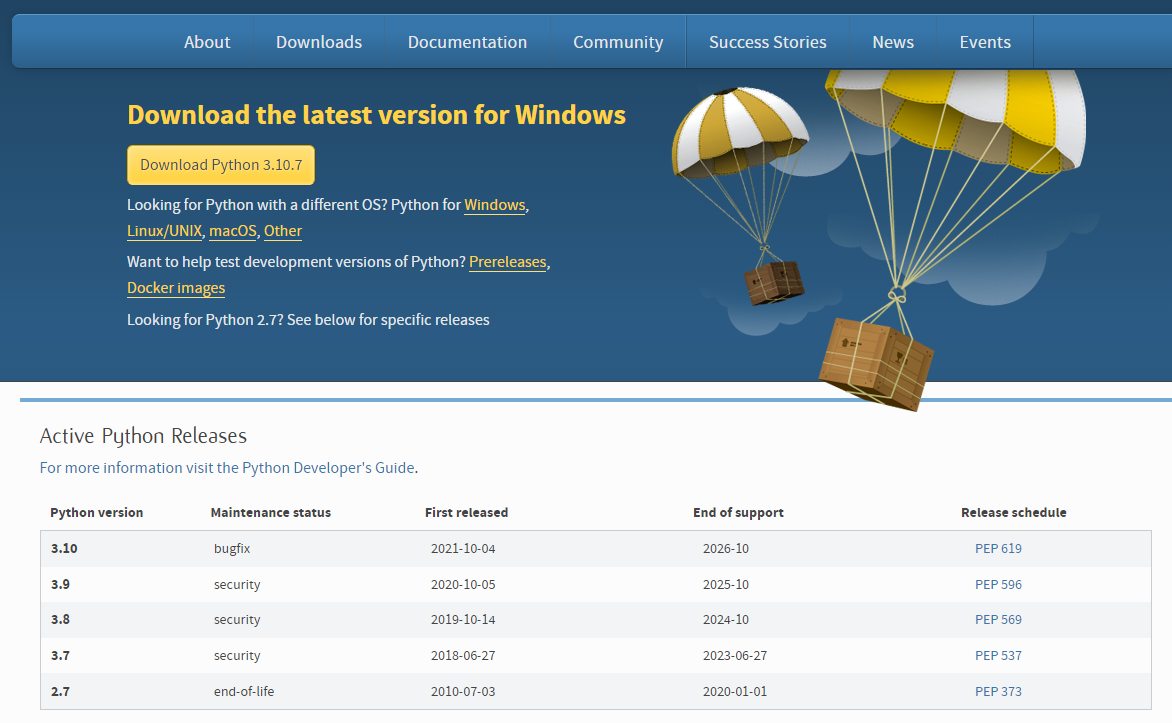Select the 2.7 version cell
This screenshot has width=1172, height=723.
61,691
